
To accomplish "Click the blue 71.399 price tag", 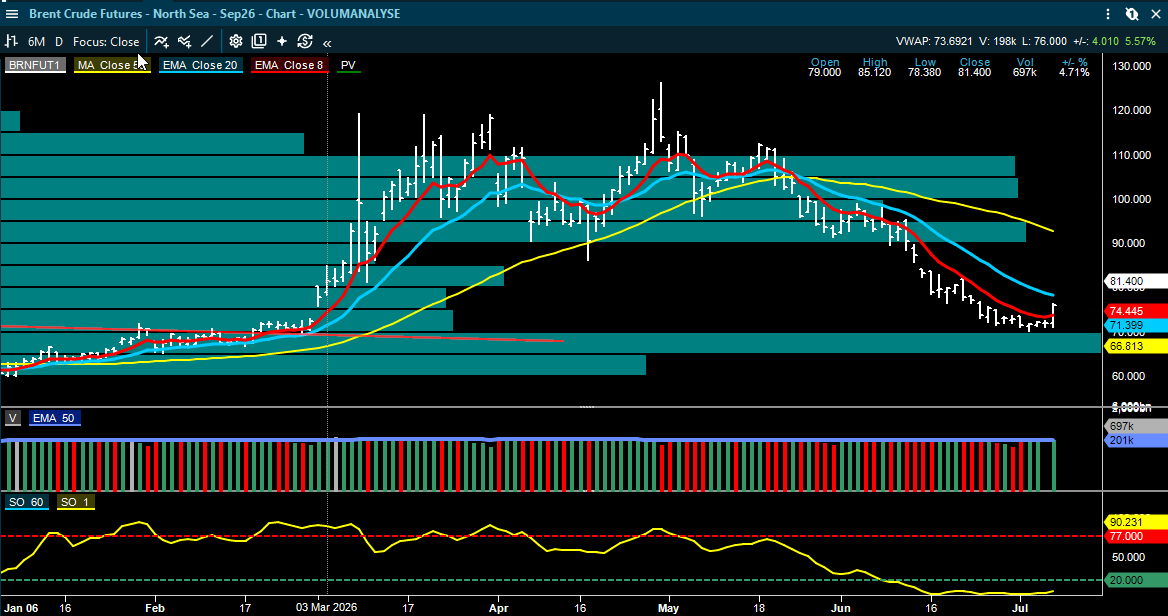I will [x=1135, y=326].
